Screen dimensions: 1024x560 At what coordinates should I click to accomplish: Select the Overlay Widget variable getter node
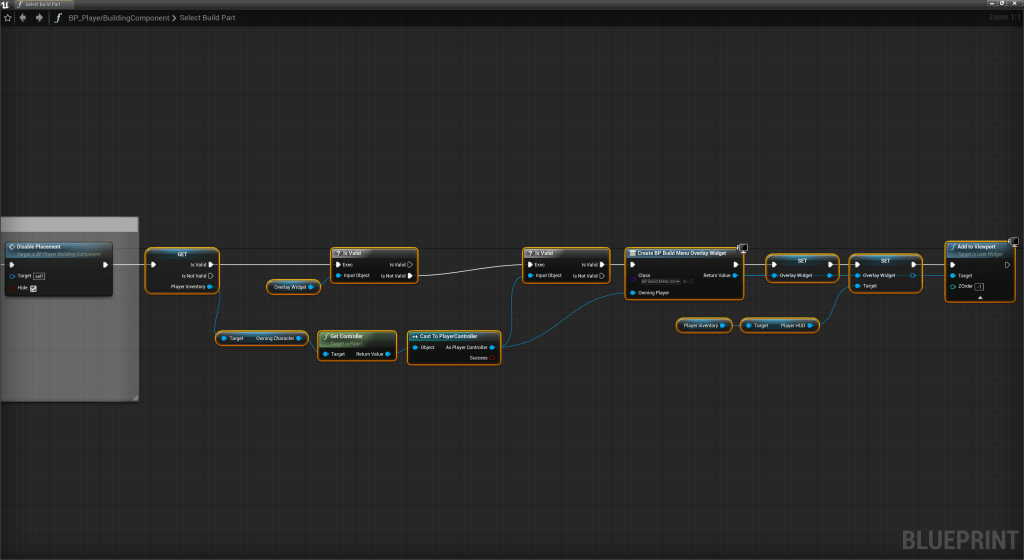292,287
